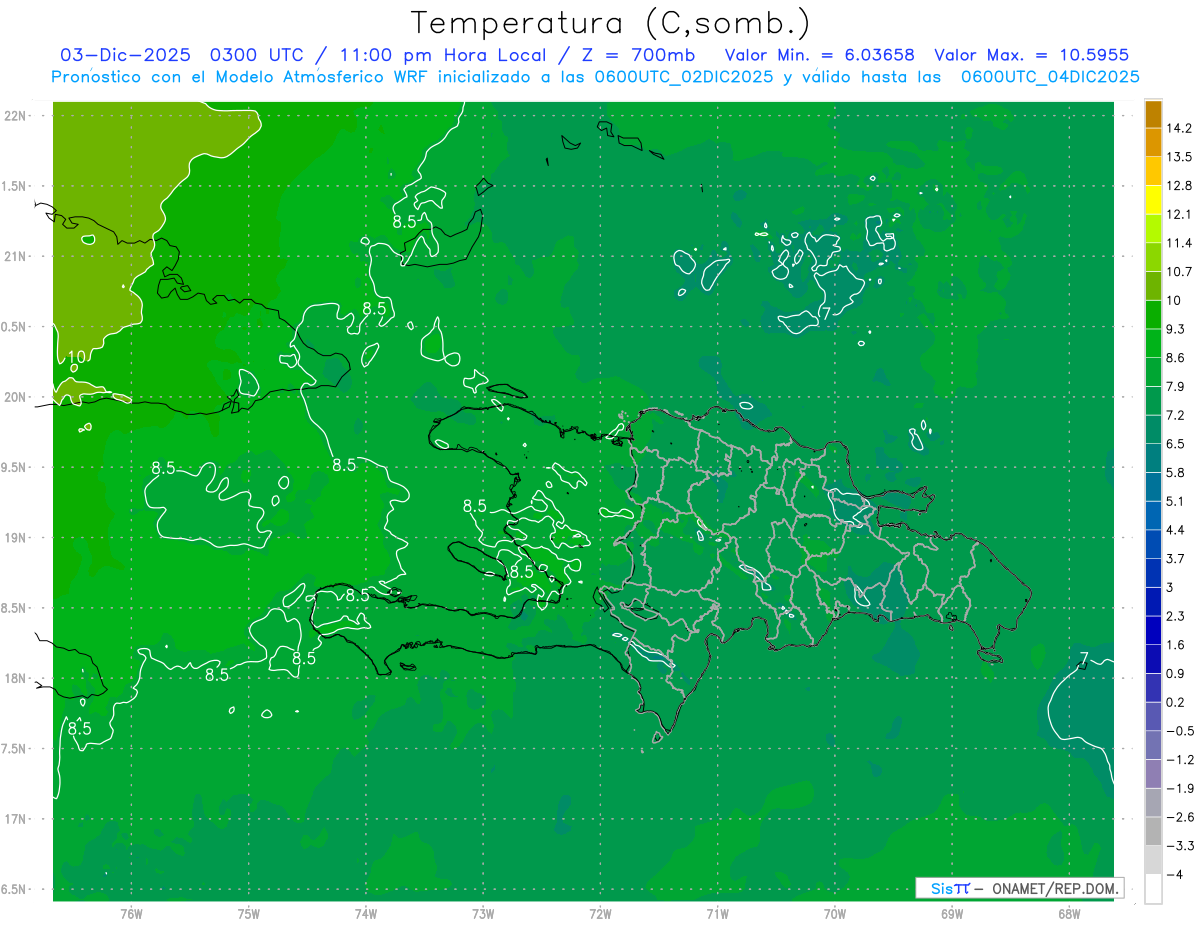Click latitude axis label "7.5N"
The width and height of the screenshot is (1200, 927).
point(14,750)
